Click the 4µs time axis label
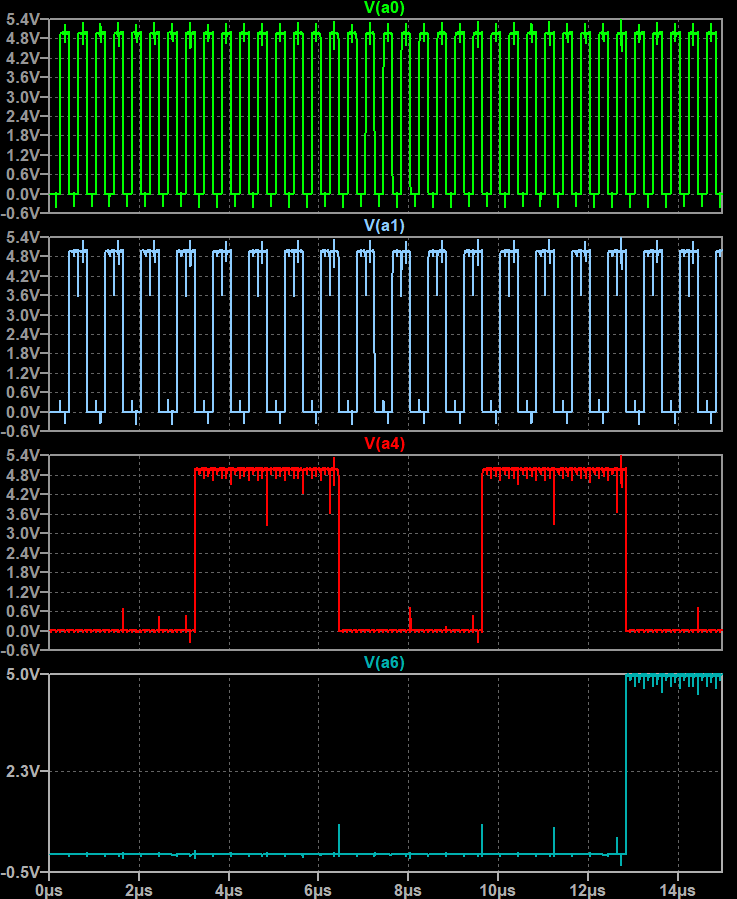This screenshot has height=899, width=737. click(228, 890)
